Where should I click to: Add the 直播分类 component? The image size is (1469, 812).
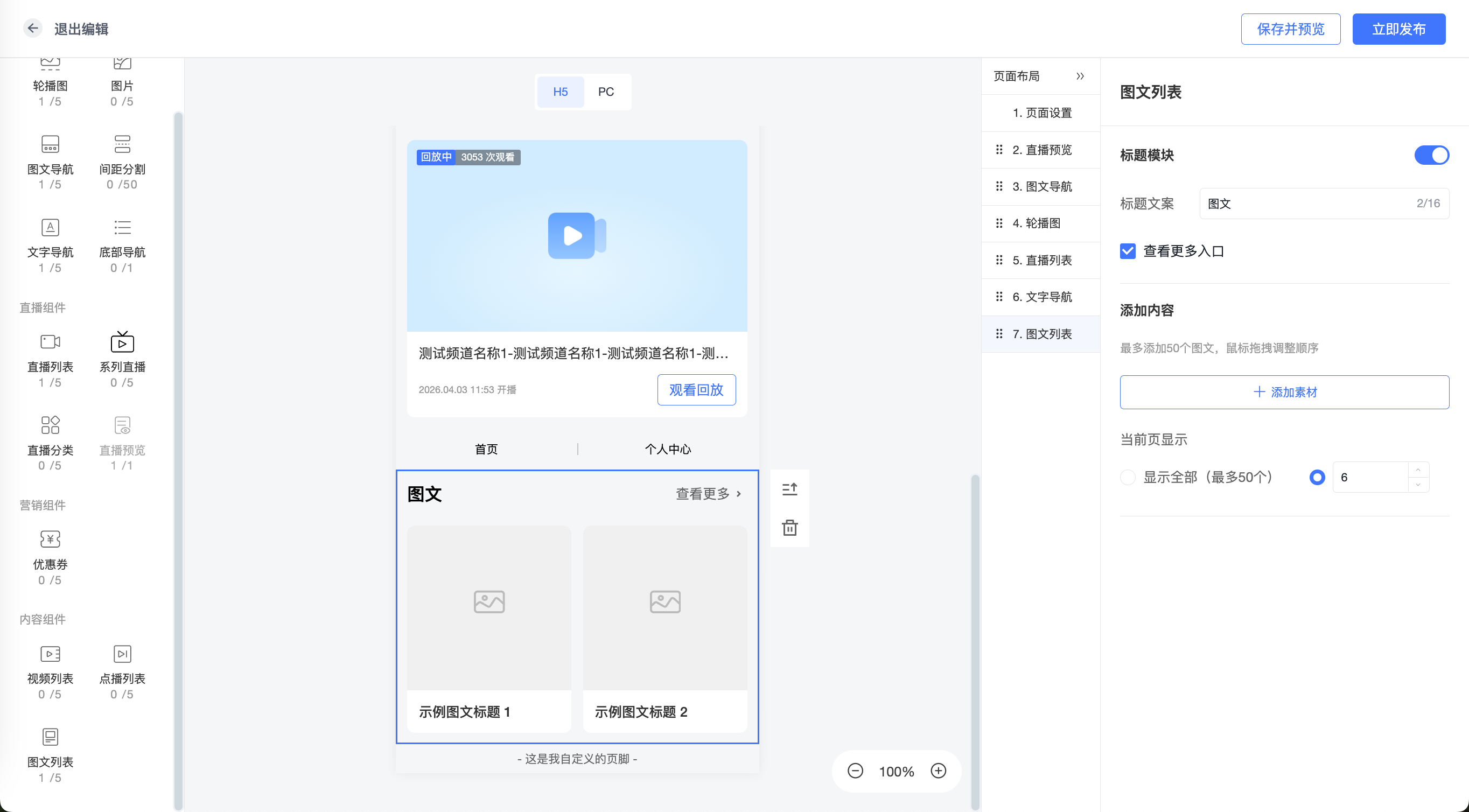(50, 443)
